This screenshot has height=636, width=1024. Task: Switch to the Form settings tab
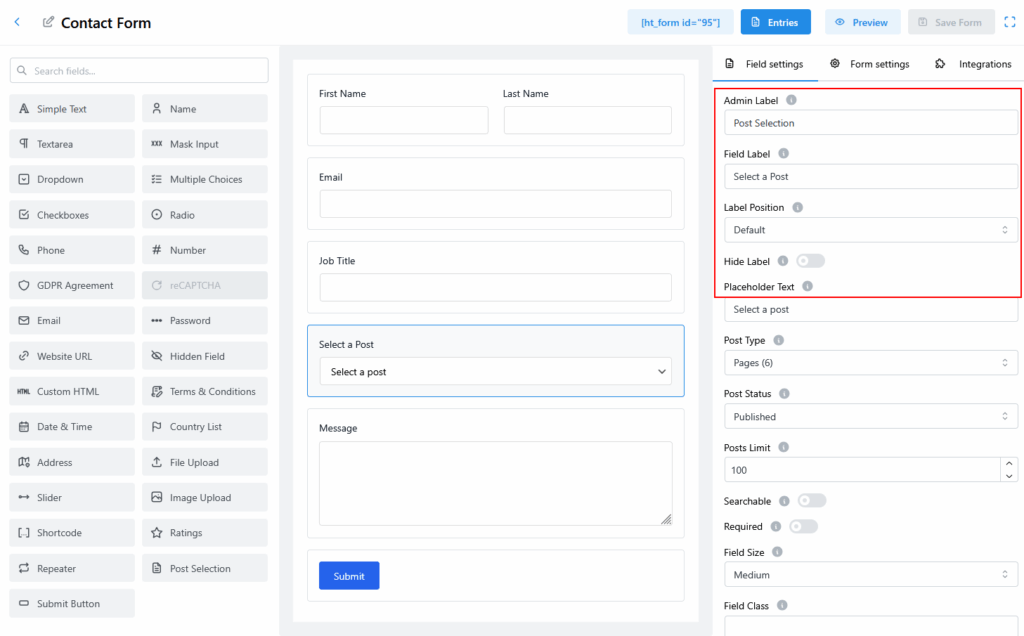pos(869,64)
